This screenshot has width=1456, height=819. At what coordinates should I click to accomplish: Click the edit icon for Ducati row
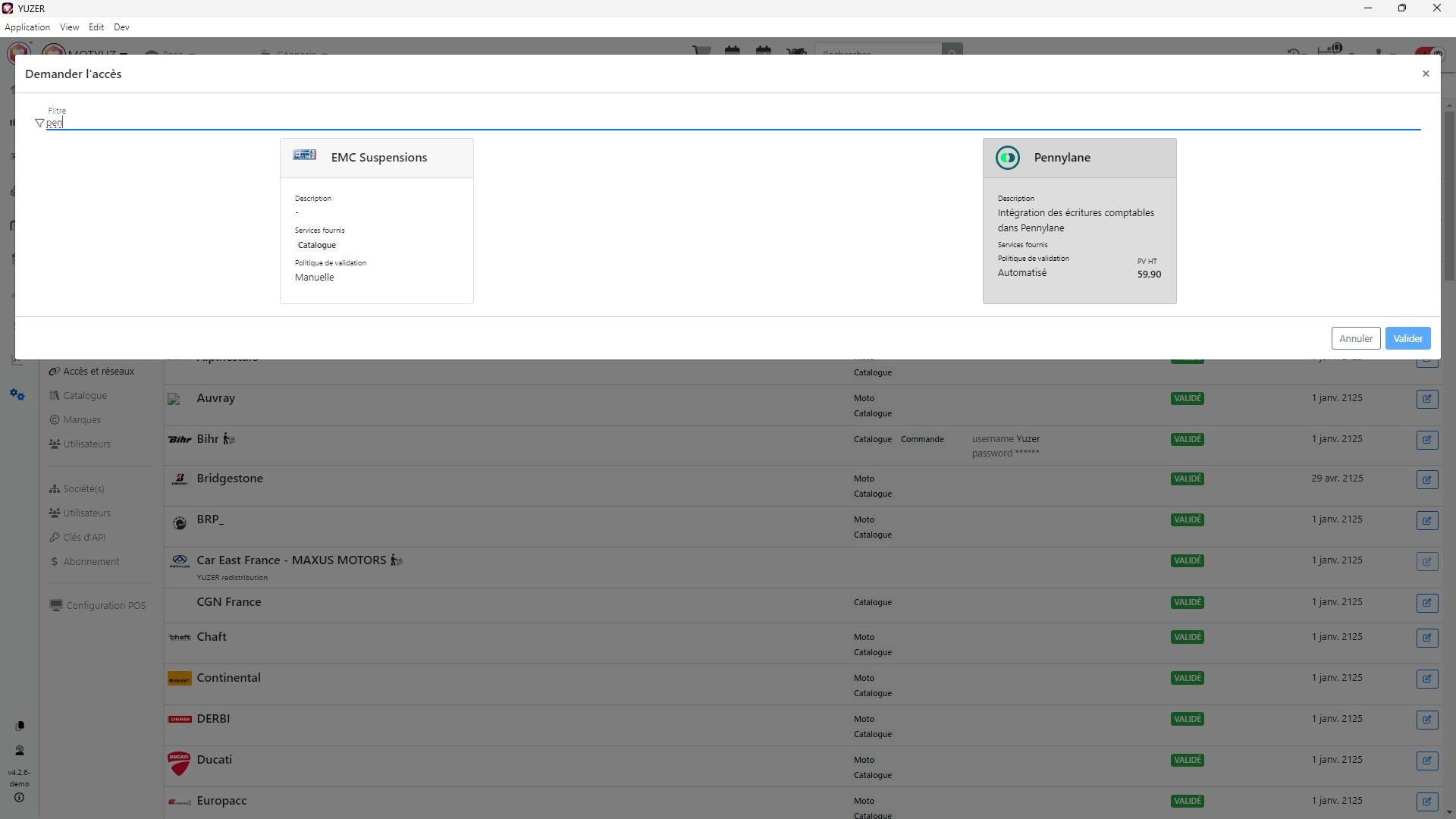pos(1426,761)
